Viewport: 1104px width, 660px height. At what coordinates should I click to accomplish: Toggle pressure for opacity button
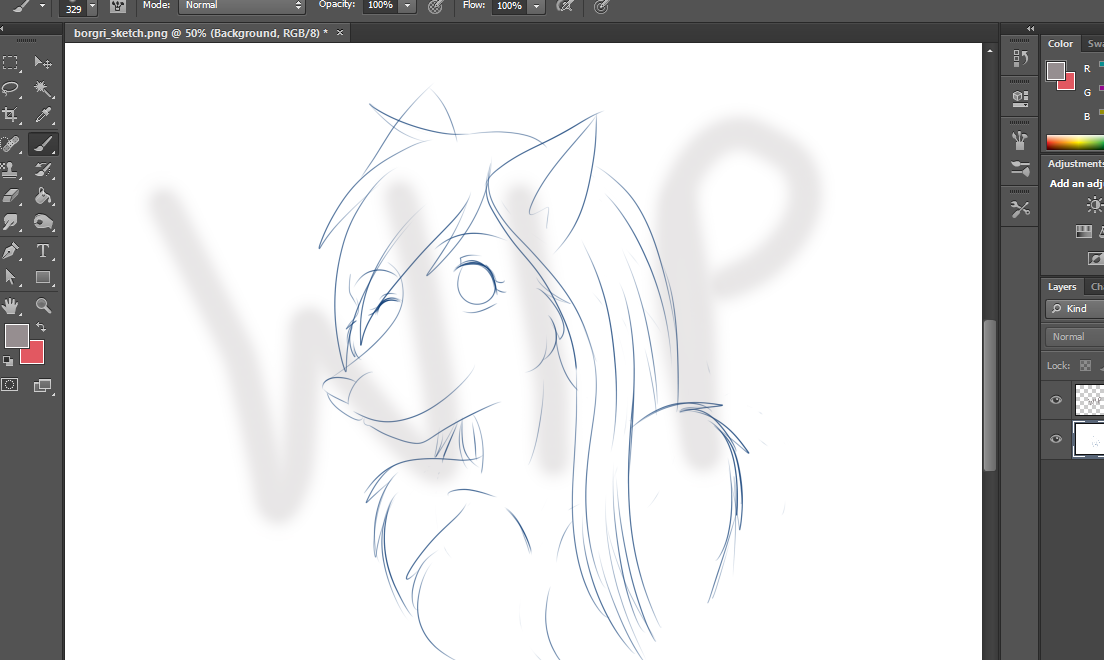435,6
